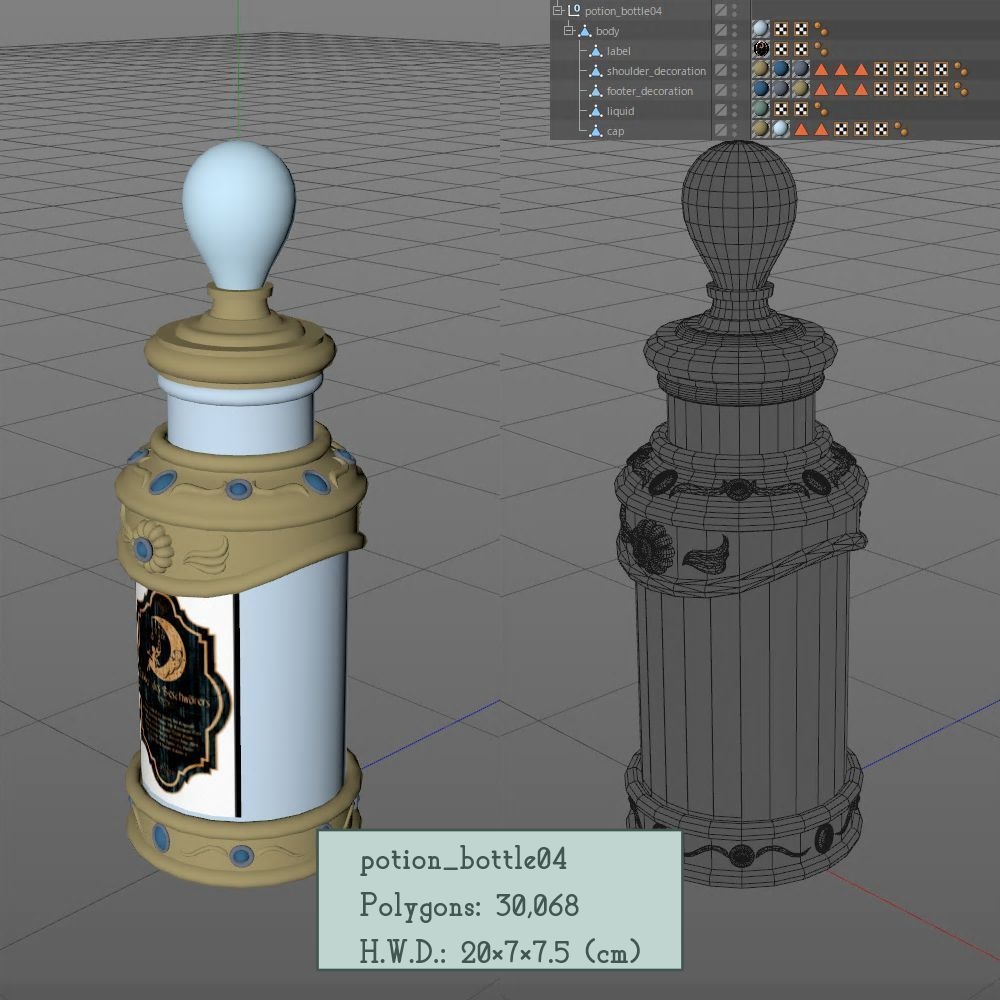
Task: Select the tan material tag on shoulder_decoration
Action: click(x=760, y=70)
